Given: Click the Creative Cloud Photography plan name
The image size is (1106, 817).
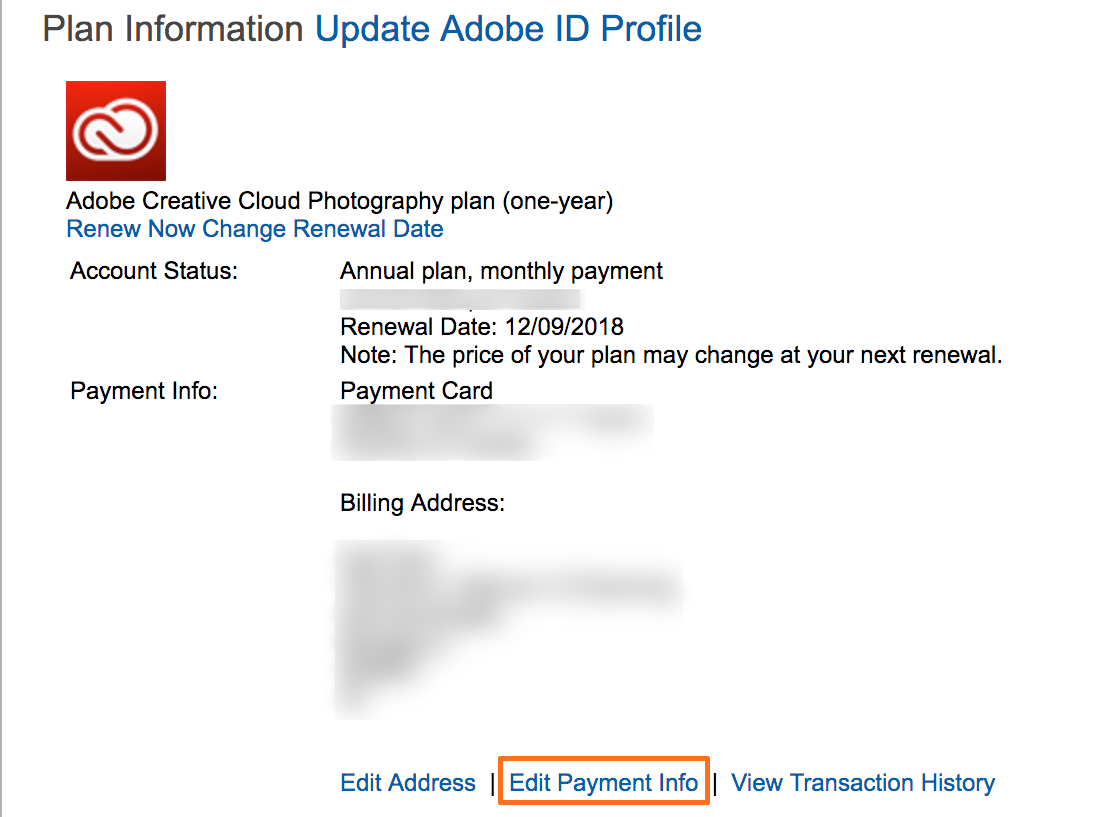Looking at the screenshot, I should (x=339, y=201).
